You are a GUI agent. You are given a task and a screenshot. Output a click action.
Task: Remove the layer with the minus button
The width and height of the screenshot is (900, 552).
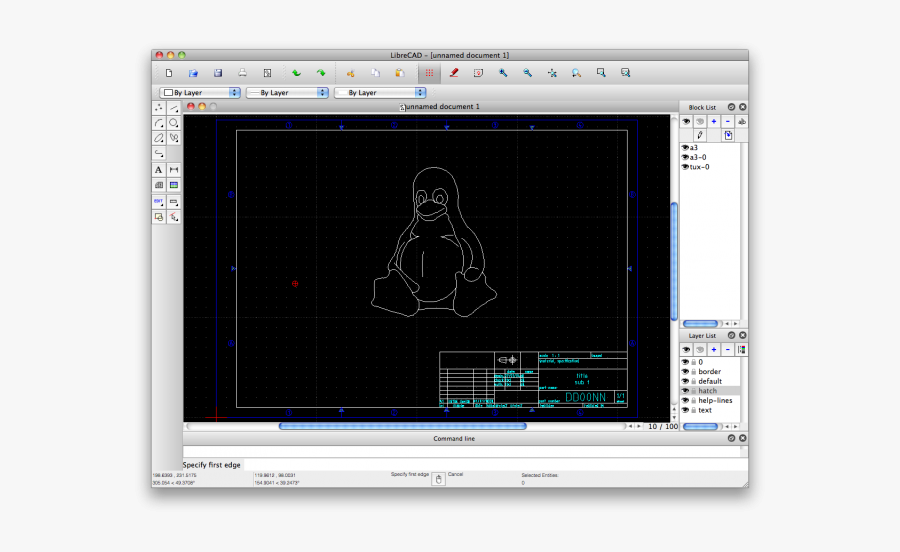728,349
